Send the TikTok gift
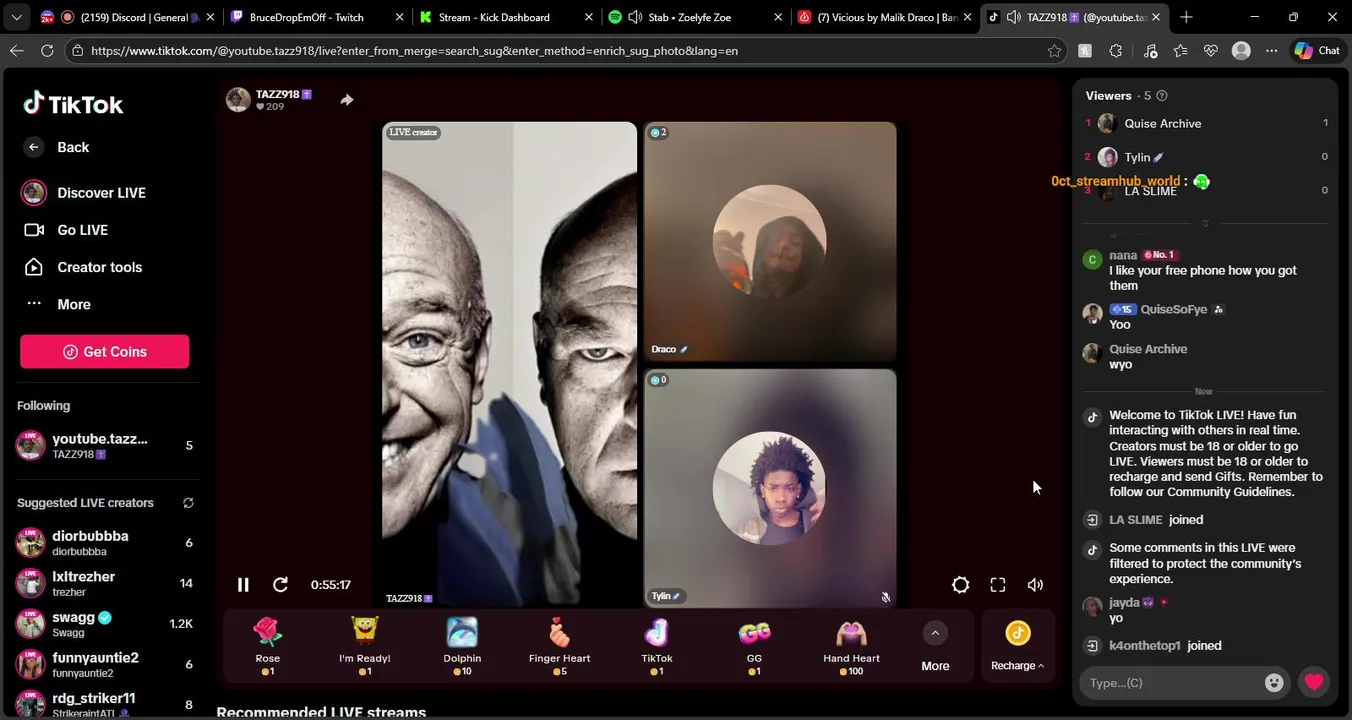 tap(657, 646)
